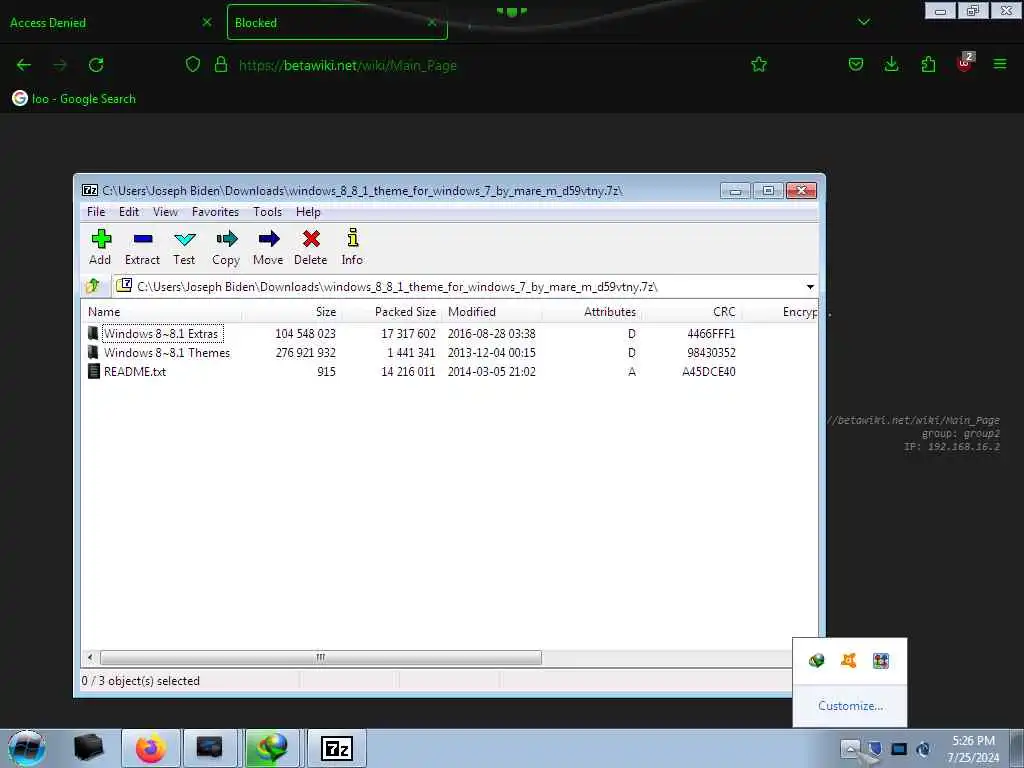Click the horizontal scrollbar left arrow
This screenshot has width=1024, height=768.
pyautogui.click(x=90, y=658)
